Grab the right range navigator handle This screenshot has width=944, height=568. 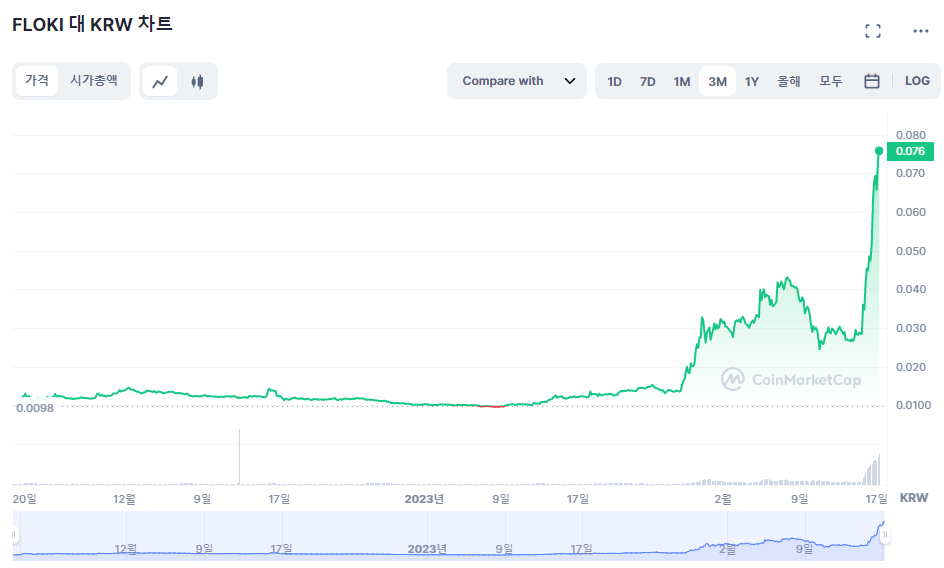[x=884, y=534]
